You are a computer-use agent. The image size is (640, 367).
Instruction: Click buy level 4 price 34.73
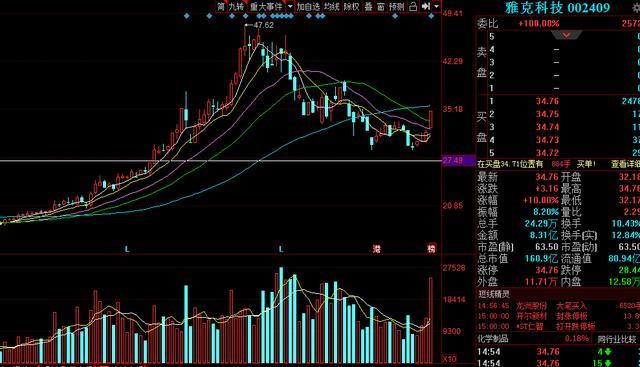pos(547,140)
